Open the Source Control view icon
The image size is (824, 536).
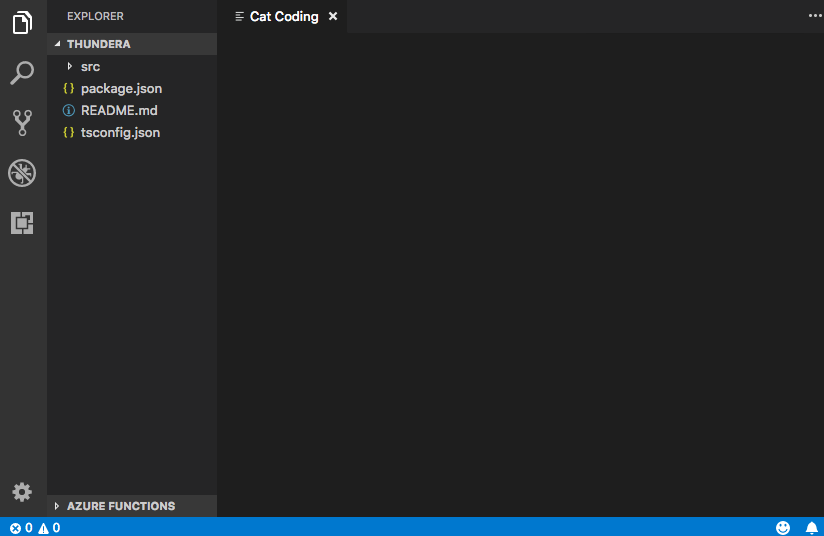22,123
